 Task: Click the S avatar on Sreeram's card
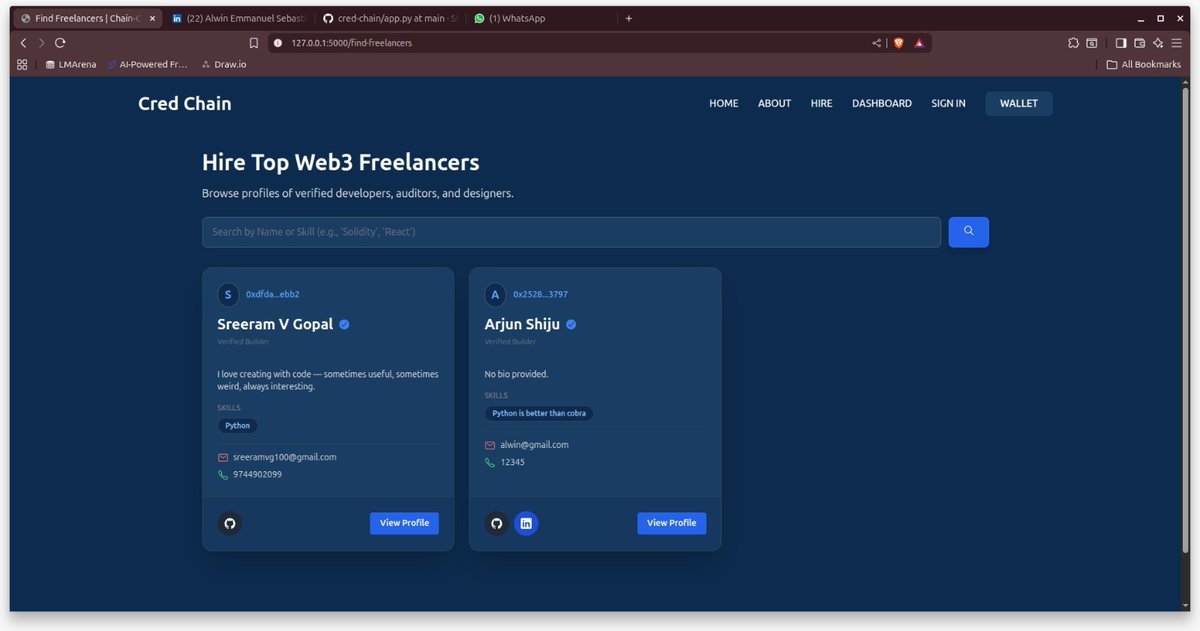click(x=228, y=294)
